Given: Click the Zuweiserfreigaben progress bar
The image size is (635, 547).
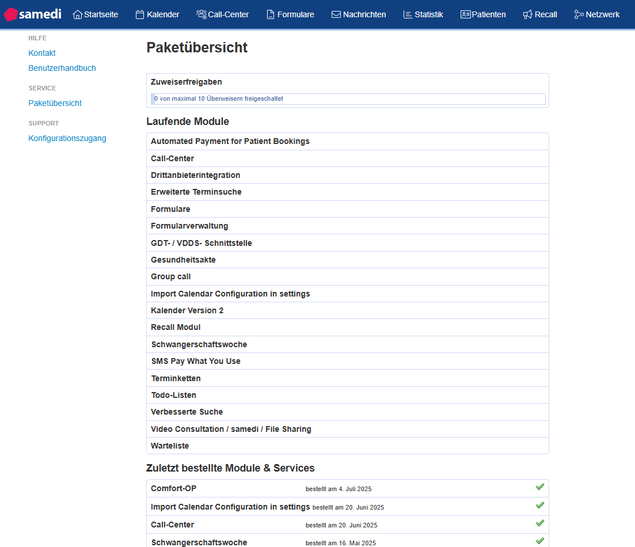Looking at the screenshot, I should click(348, 99).
